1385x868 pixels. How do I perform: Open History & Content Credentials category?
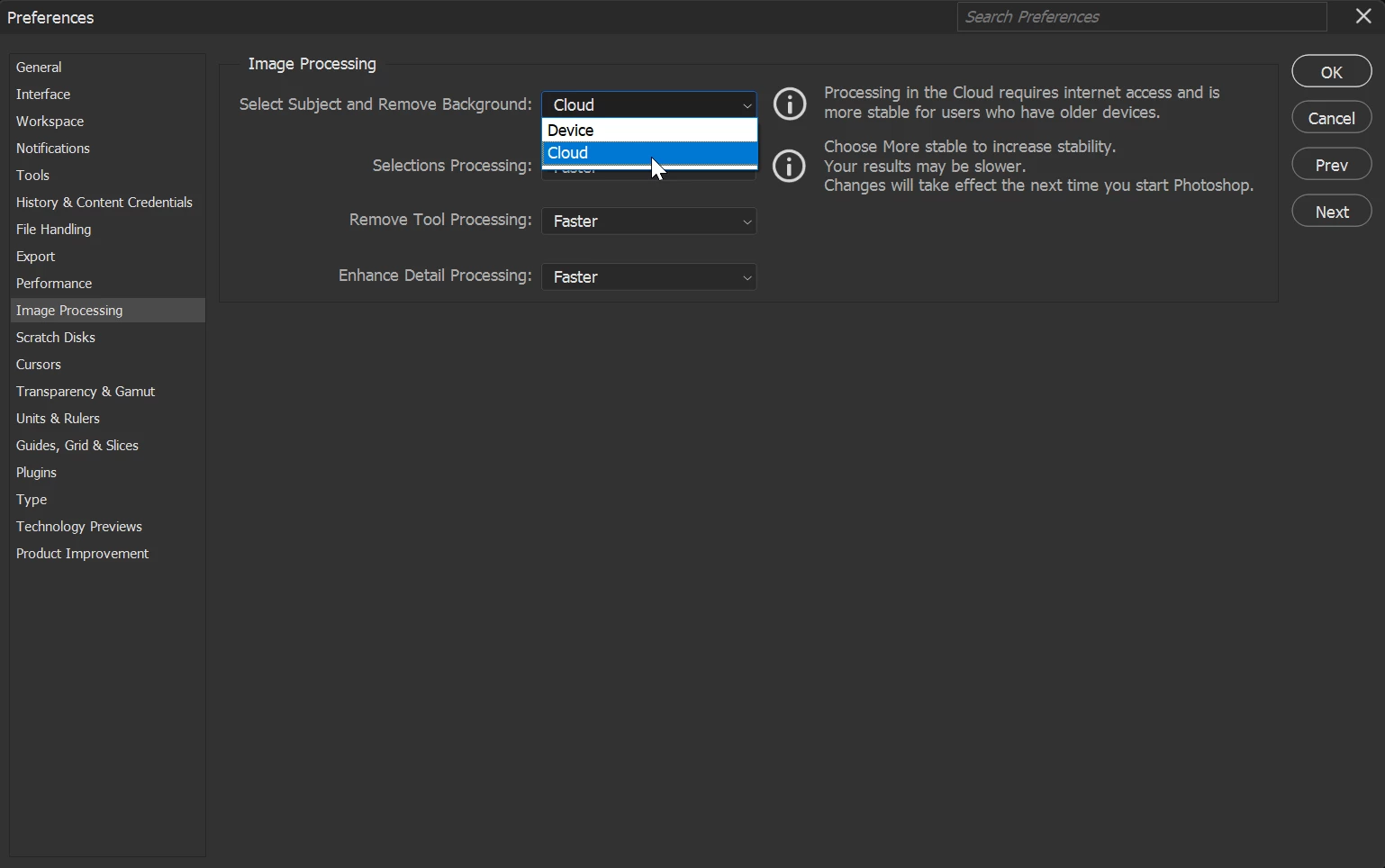[x=107, y=202]
